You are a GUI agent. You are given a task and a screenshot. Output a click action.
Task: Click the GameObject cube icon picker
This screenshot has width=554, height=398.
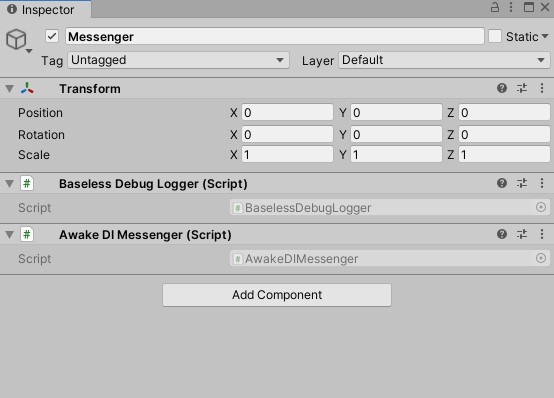pos(18,40)
